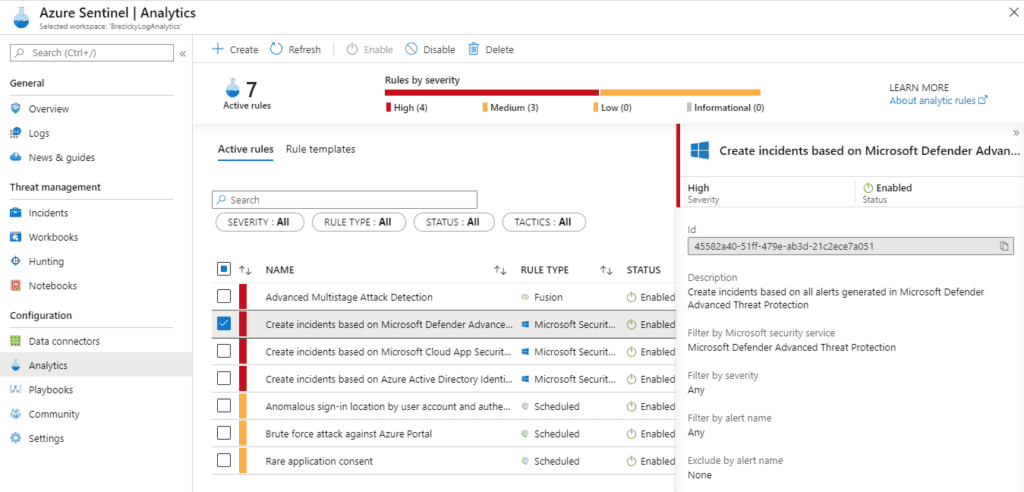
Task: Sort rules by RULE TYPE column arrows
Action: [x=607, y=270]
